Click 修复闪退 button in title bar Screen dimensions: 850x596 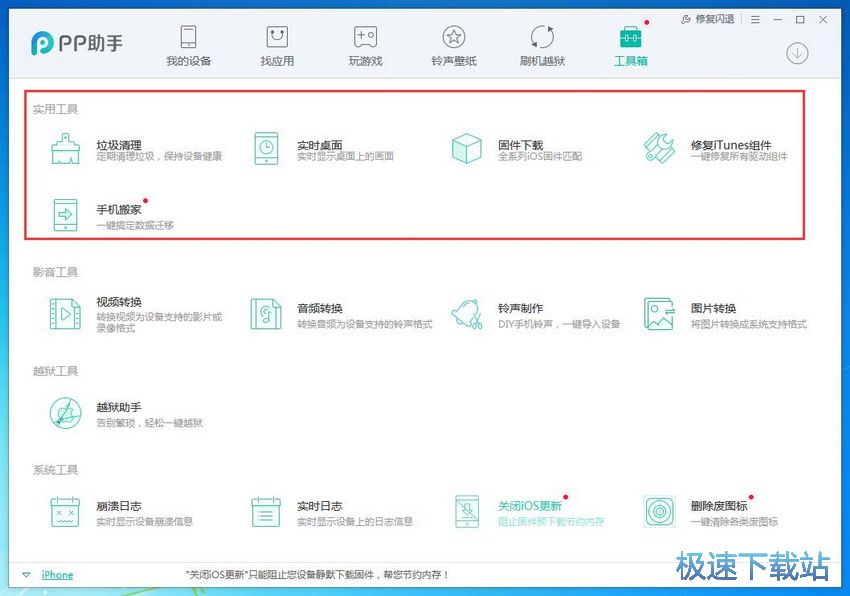[707, 19]
